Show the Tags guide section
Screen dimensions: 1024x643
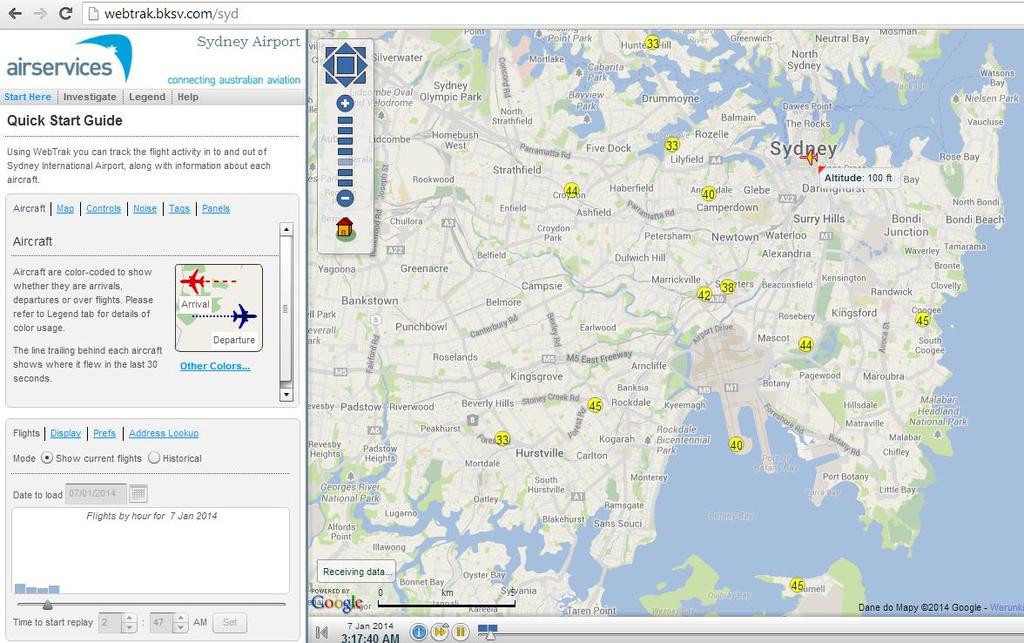(x=179, y=209)
